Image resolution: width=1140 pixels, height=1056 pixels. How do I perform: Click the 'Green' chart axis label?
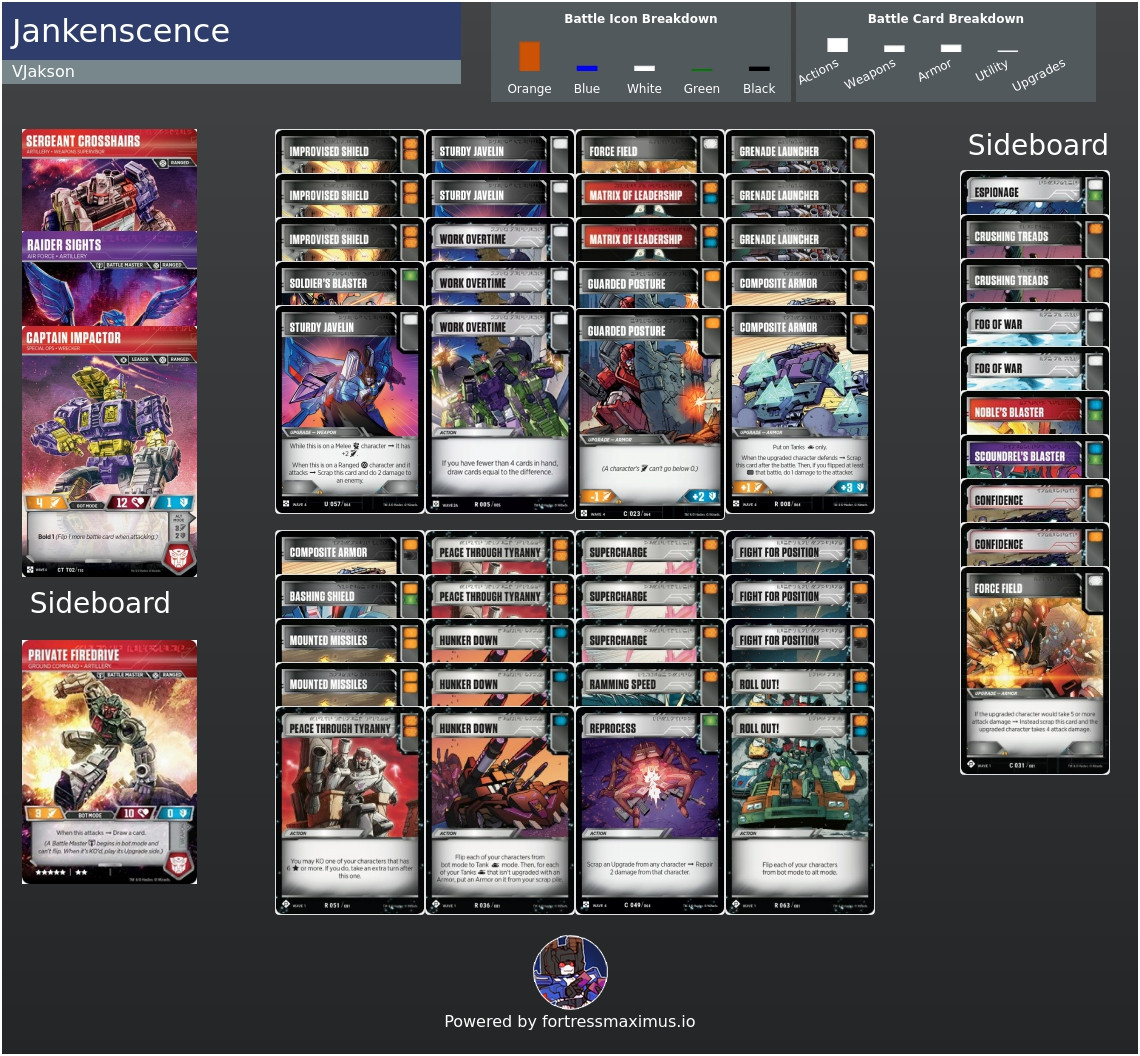pyautogui.click(x=702, y=89)
